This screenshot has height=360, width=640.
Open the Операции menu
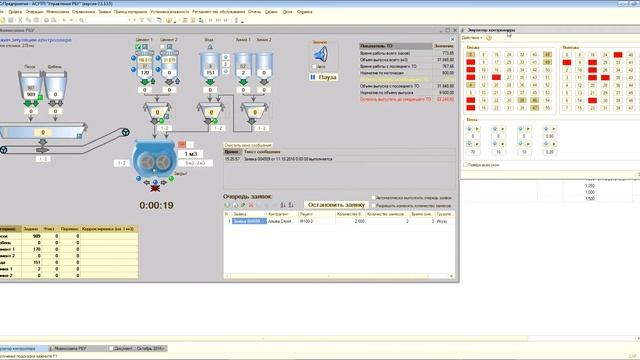34,12
